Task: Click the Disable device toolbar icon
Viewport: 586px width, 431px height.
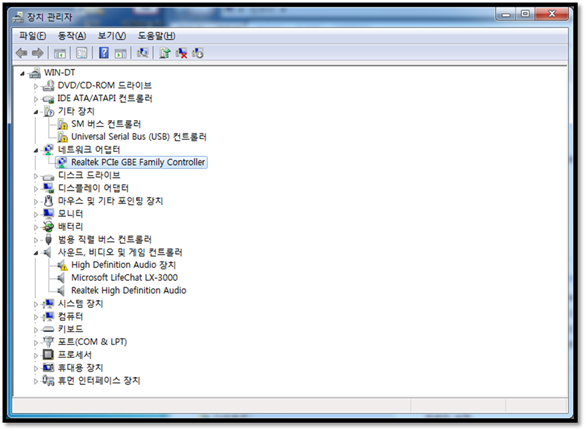Action: tap(198, 53)
